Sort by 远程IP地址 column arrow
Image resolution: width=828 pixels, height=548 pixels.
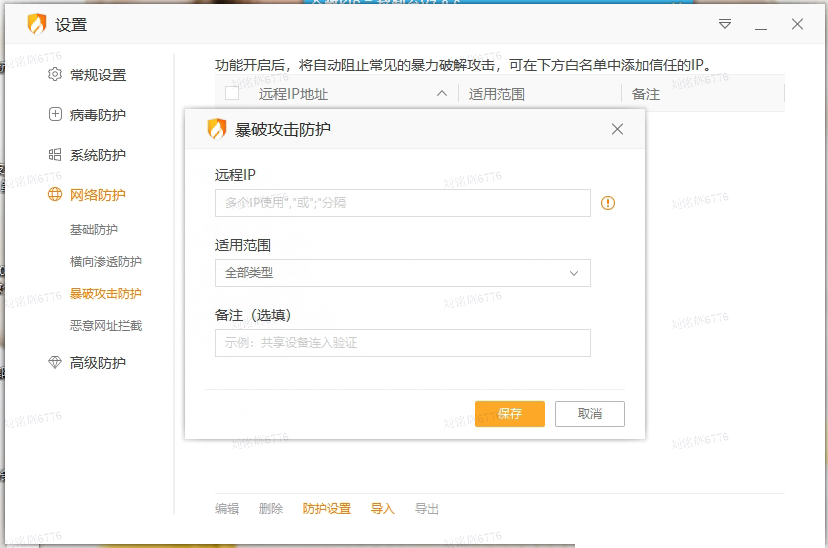tap(442, 94)
